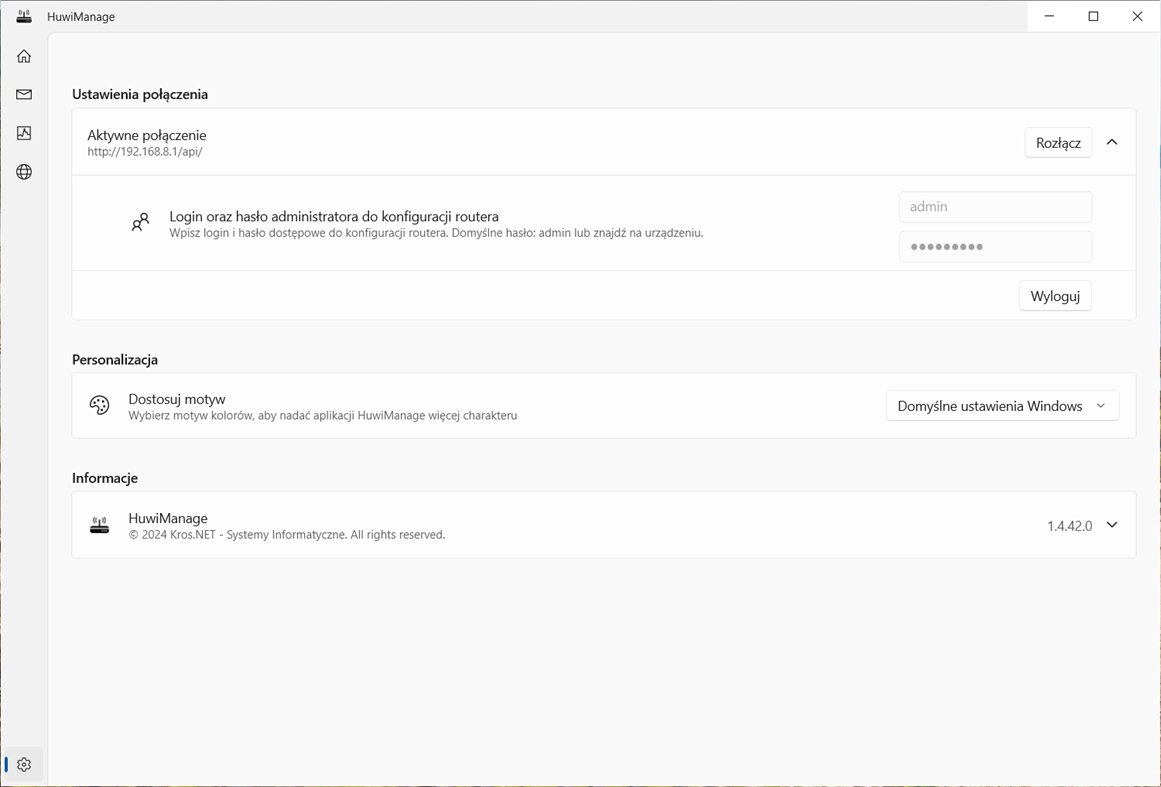
Task: Click HuwiManage label in the title bar
Action: (x=84, y=16)
